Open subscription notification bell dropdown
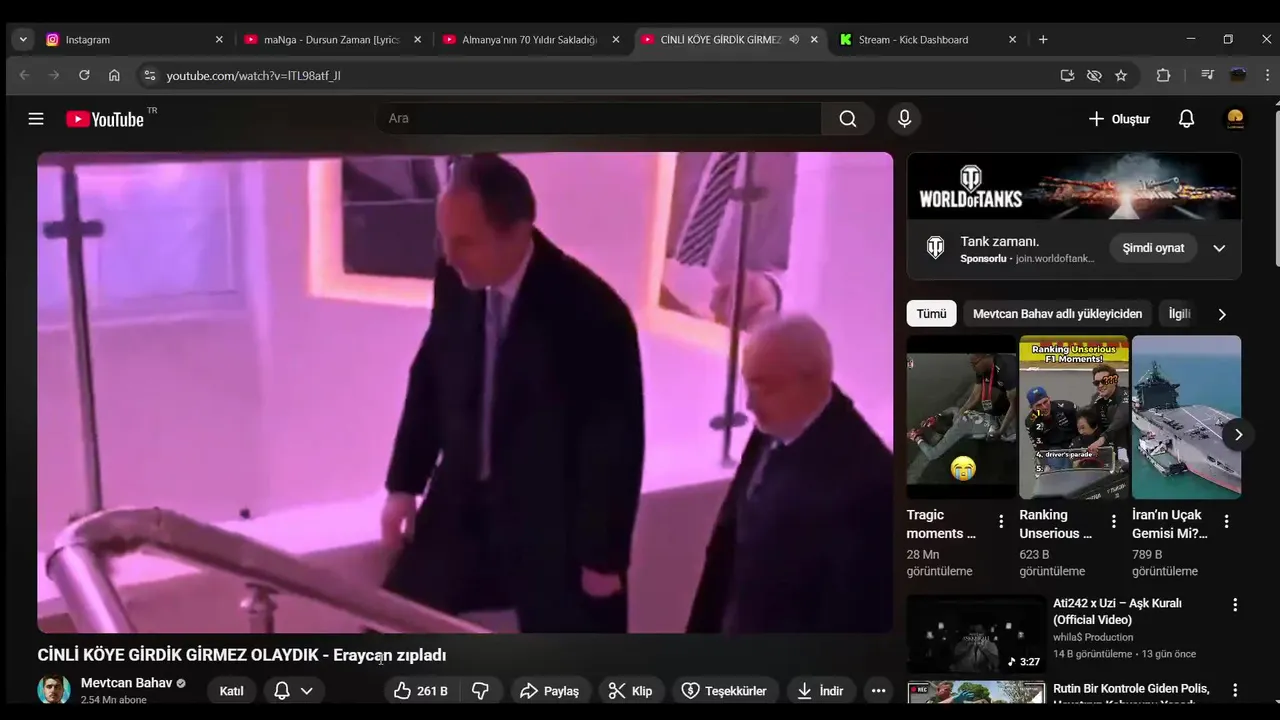 click(x=294, y=691)
